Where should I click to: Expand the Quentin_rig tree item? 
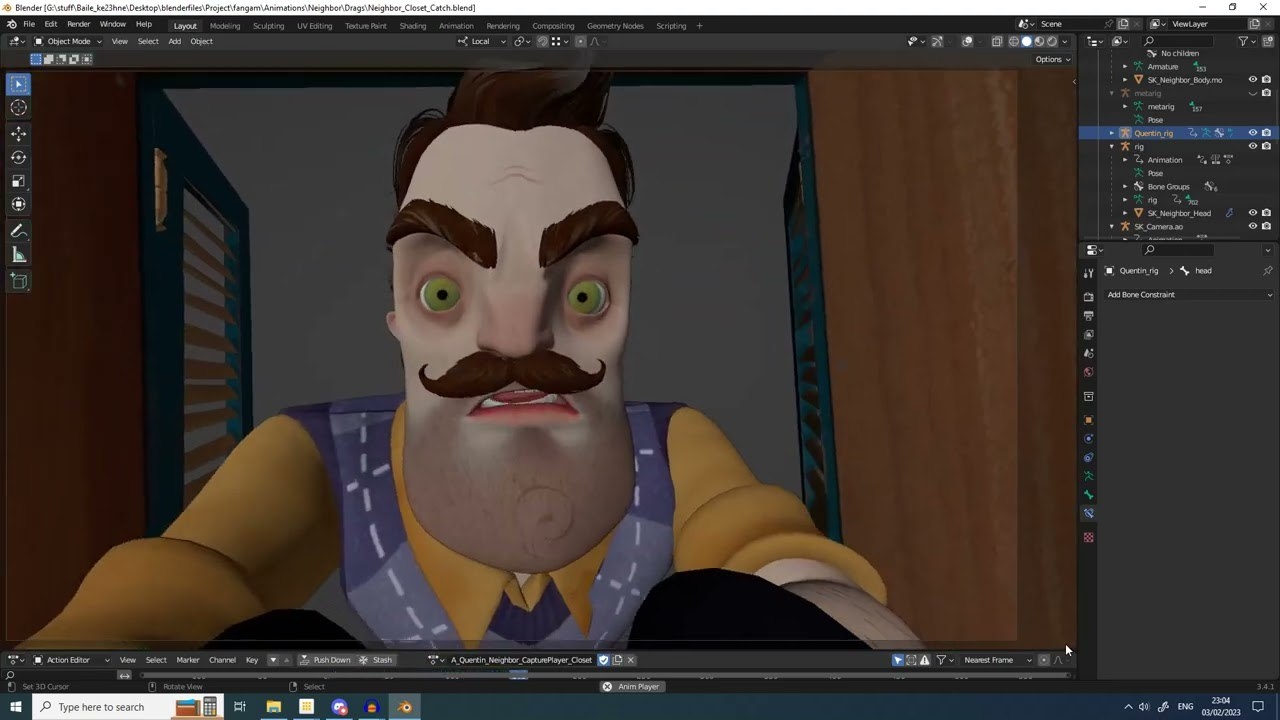[1111, 133]
